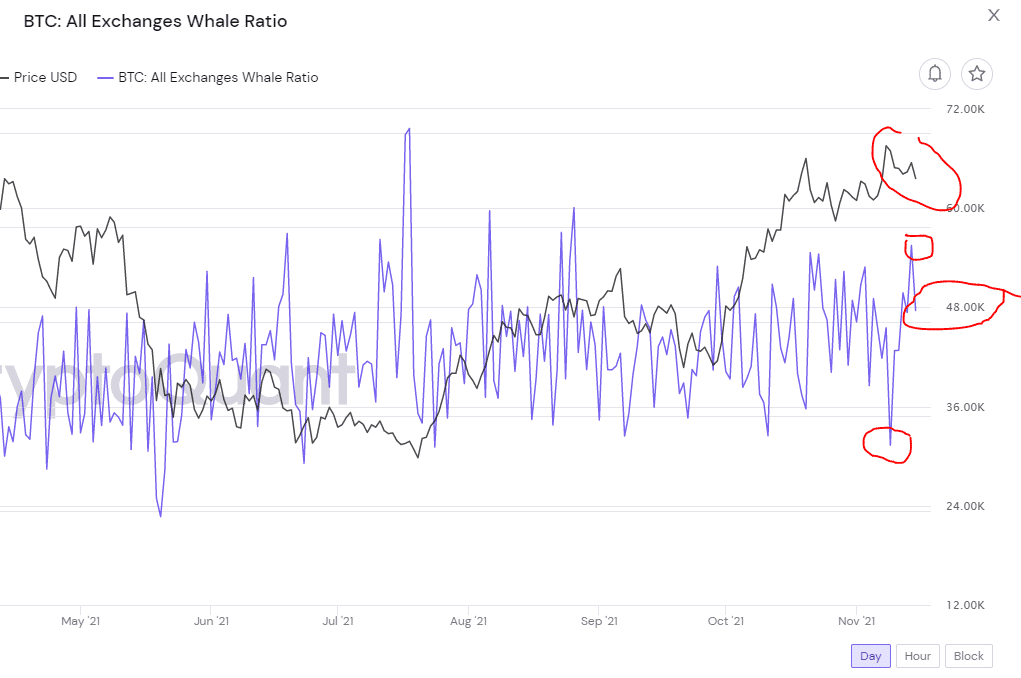Click the bell alert icon
Screen dimensions: 1021x678
point(935,73)
